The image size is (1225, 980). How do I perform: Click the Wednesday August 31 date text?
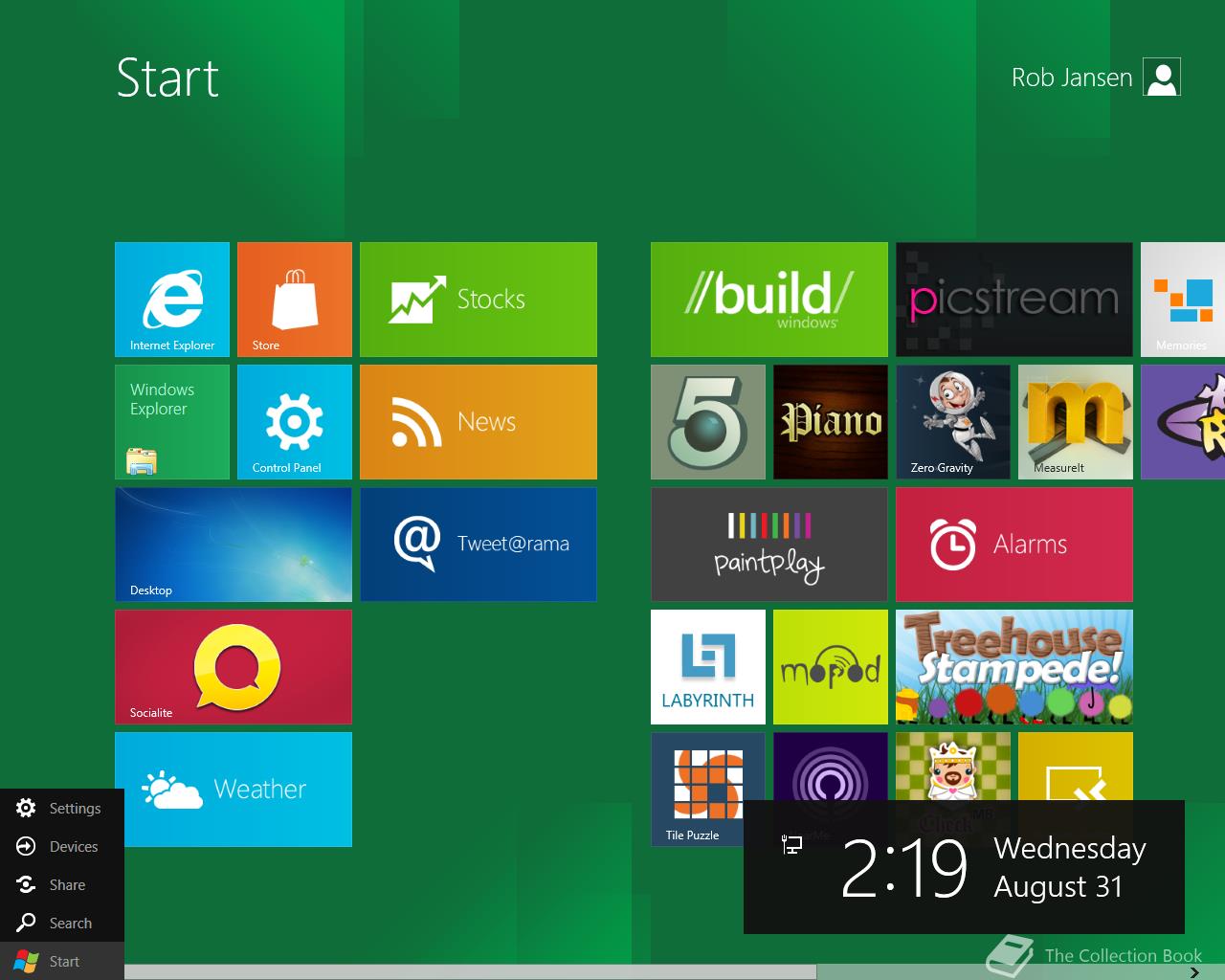pos(1070,867)
